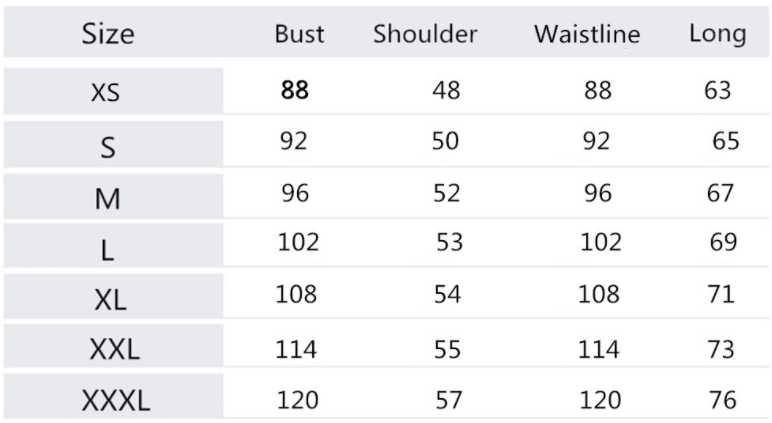Click the Long column header
This screenshot has width=772, height=423.
(x=717, y=34)
